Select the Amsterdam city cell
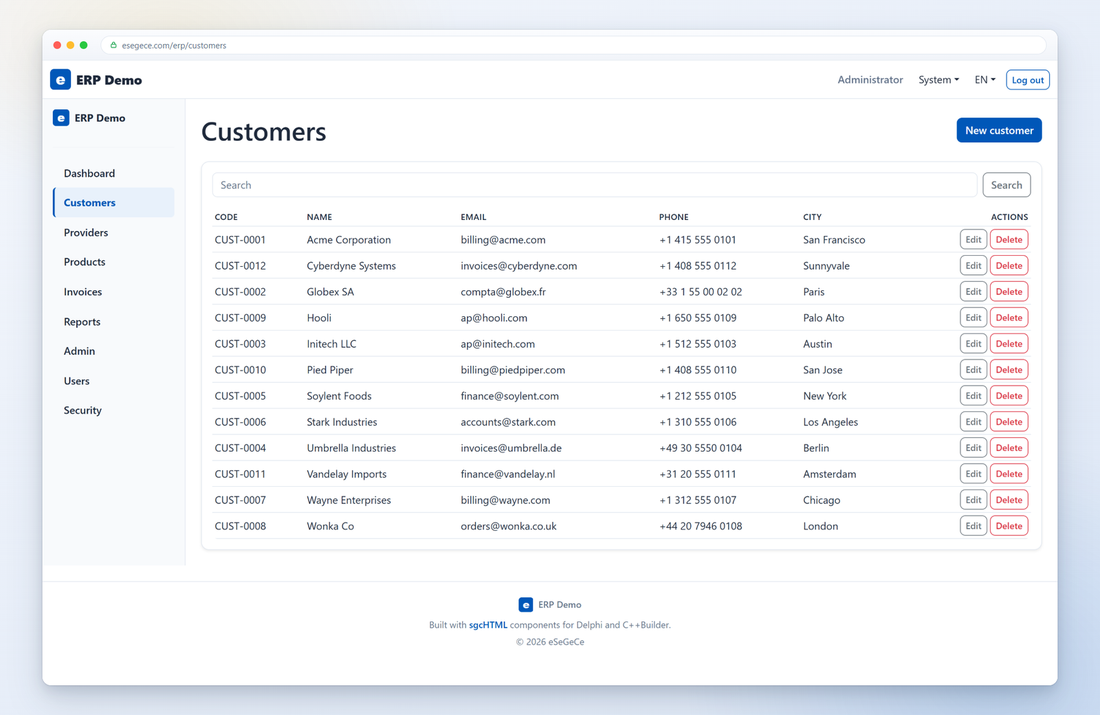This screenshot has width=1100, height=715. click(829, 474)
